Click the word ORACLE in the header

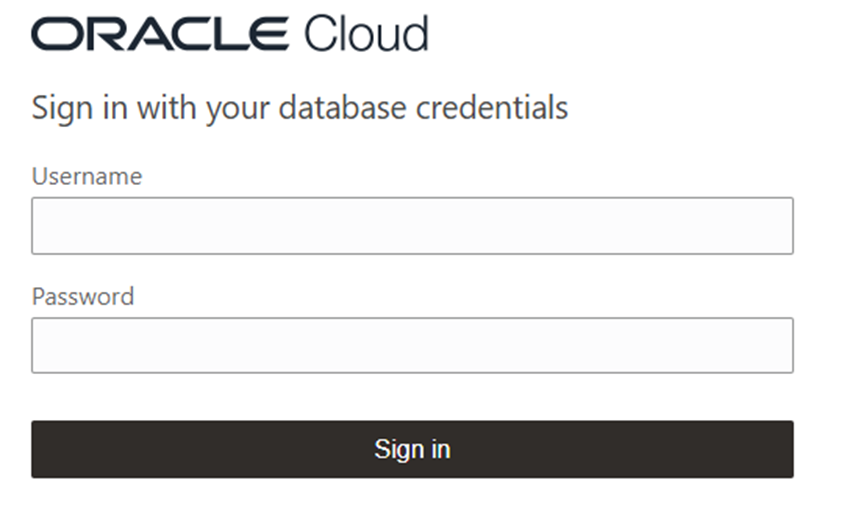pos(160,34)
